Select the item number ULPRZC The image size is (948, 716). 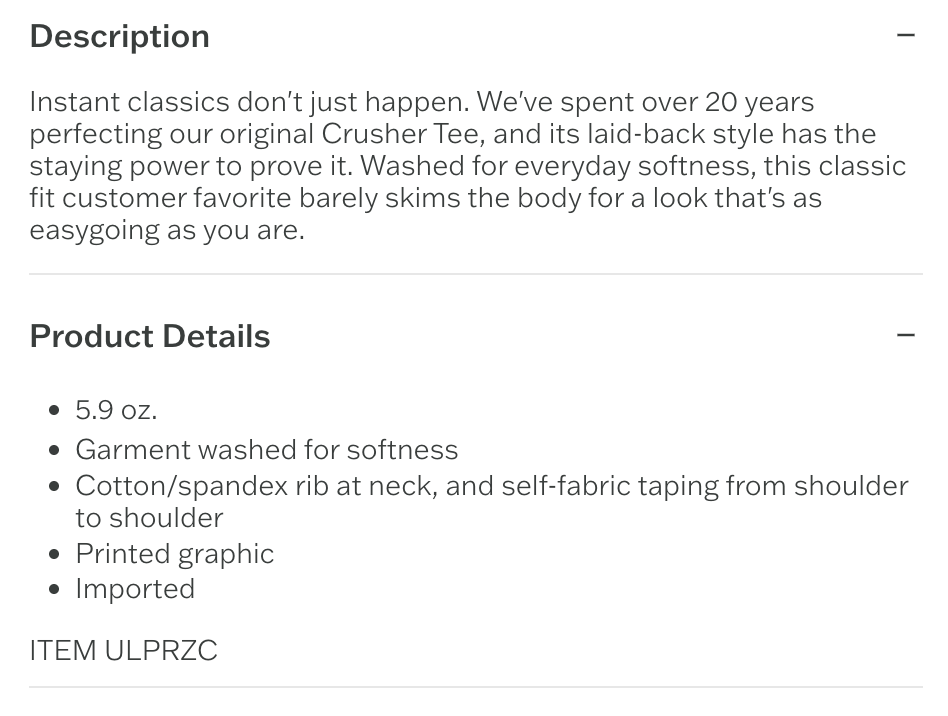tap(161, 651)
